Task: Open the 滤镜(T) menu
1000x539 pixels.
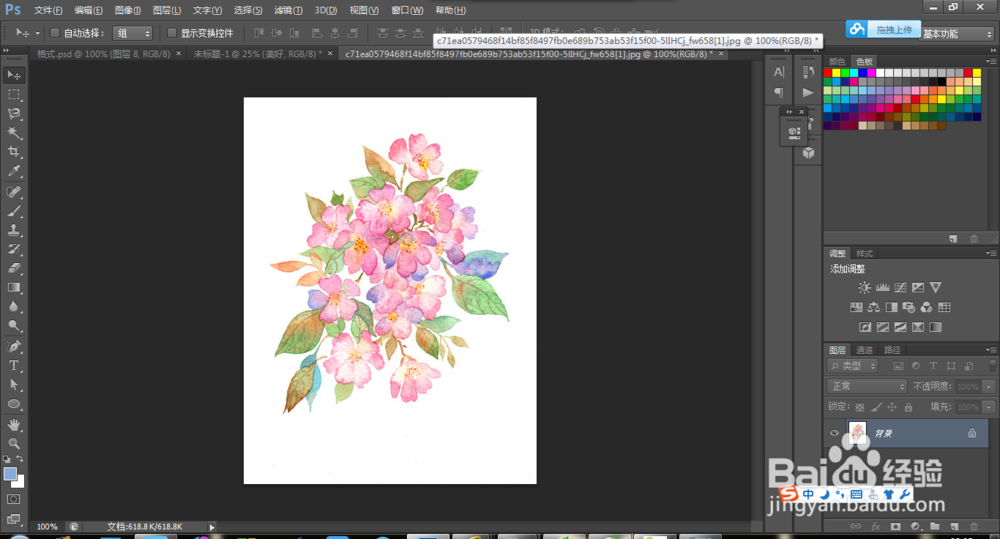Action: point(288,10)
